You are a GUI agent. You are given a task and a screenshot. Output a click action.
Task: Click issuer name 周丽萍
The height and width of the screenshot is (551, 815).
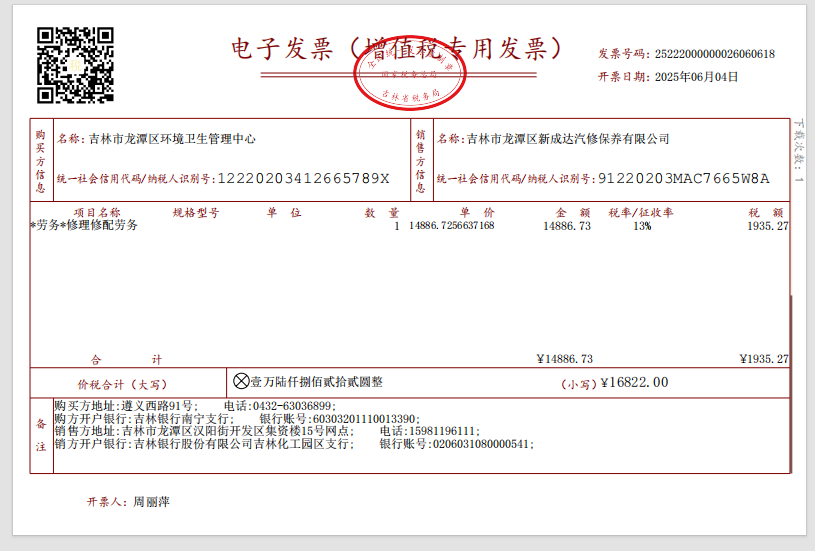coord(151,502)
